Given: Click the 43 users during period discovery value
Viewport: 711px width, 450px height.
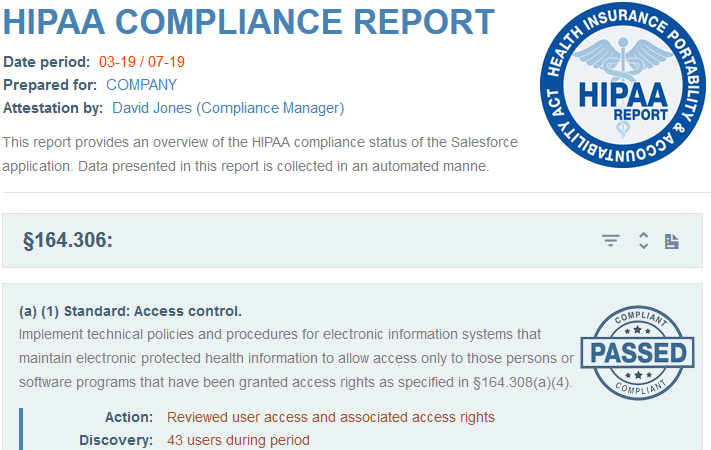Looking at the screenshot, I should click(x=238, y=440).
